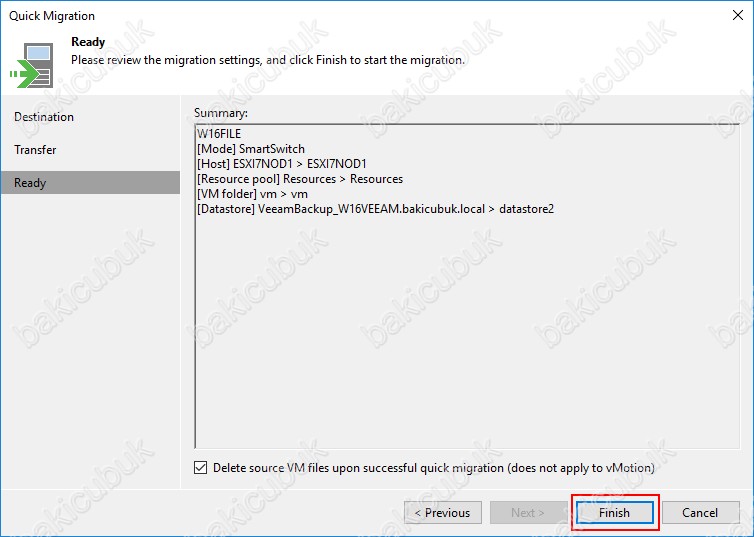Click the Quick Migration wizard icon

(32, 65)
